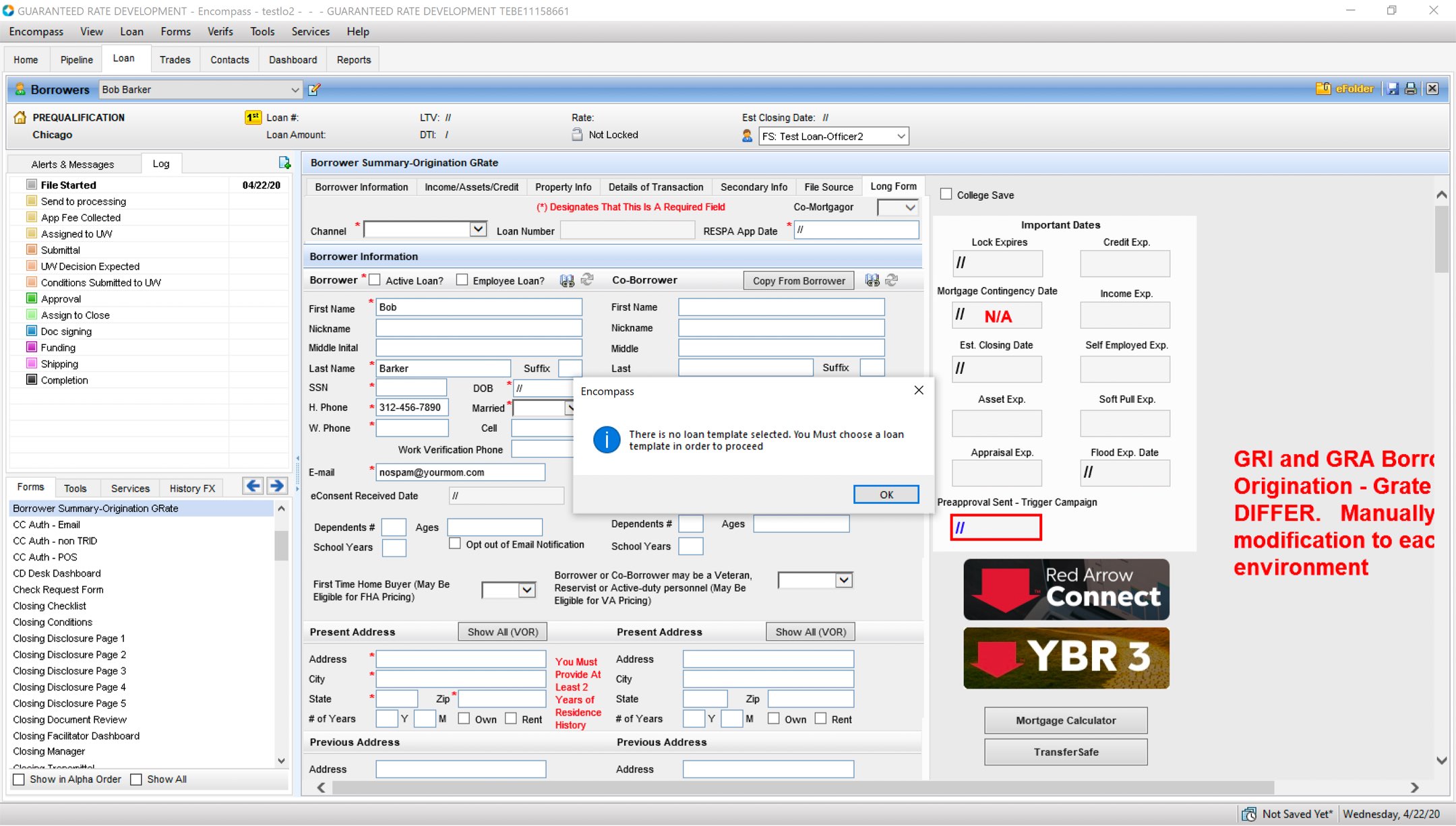Click the add log entry icon
The image size is (1456, 826).
284,163
